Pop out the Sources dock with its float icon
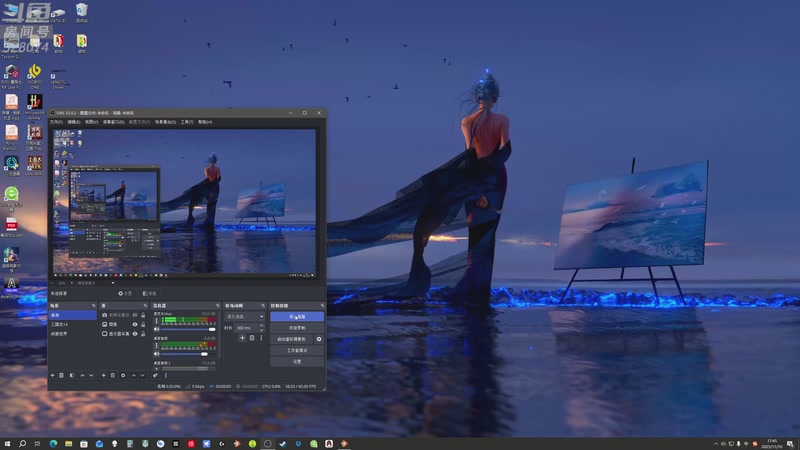 (x=145, y=306)
